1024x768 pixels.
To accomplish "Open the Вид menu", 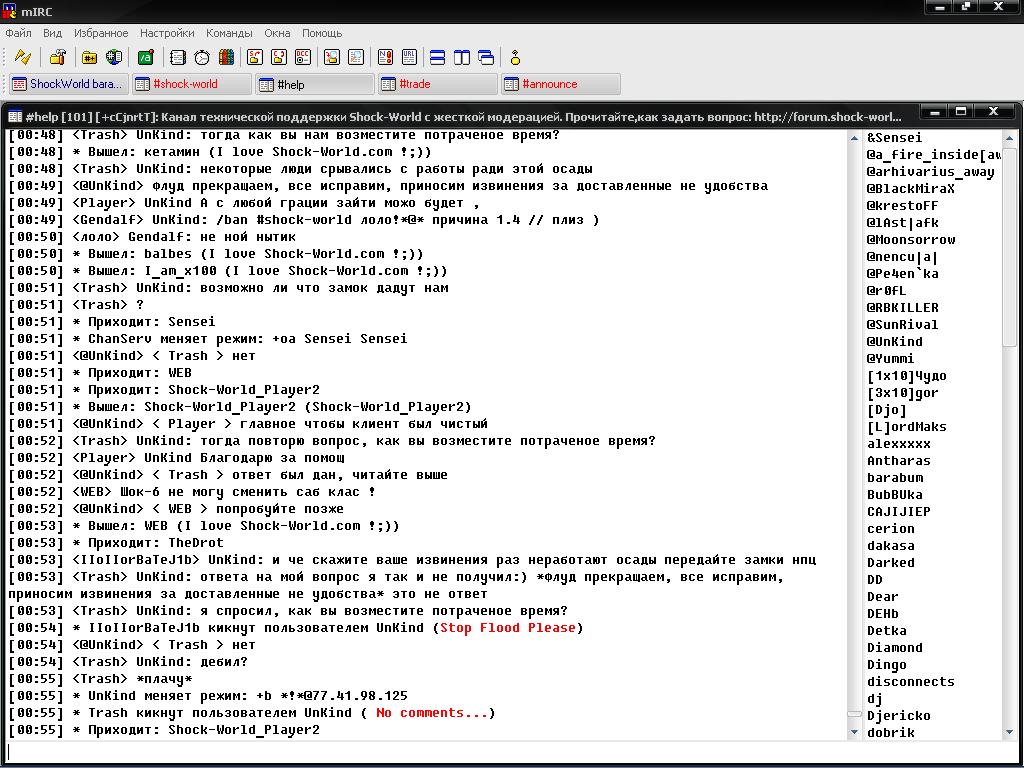I will 52,33.
